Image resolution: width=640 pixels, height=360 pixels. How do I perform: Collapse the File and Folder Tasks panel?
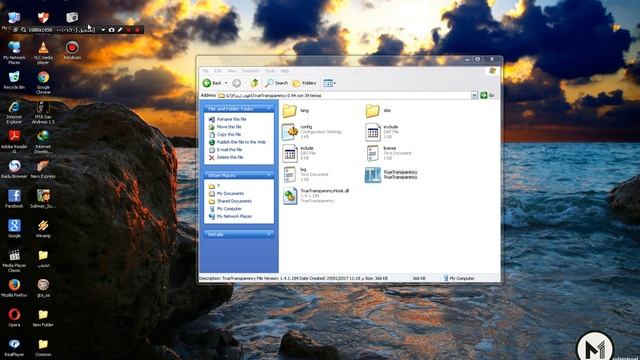pyautogui.click(x=269, y=109)
